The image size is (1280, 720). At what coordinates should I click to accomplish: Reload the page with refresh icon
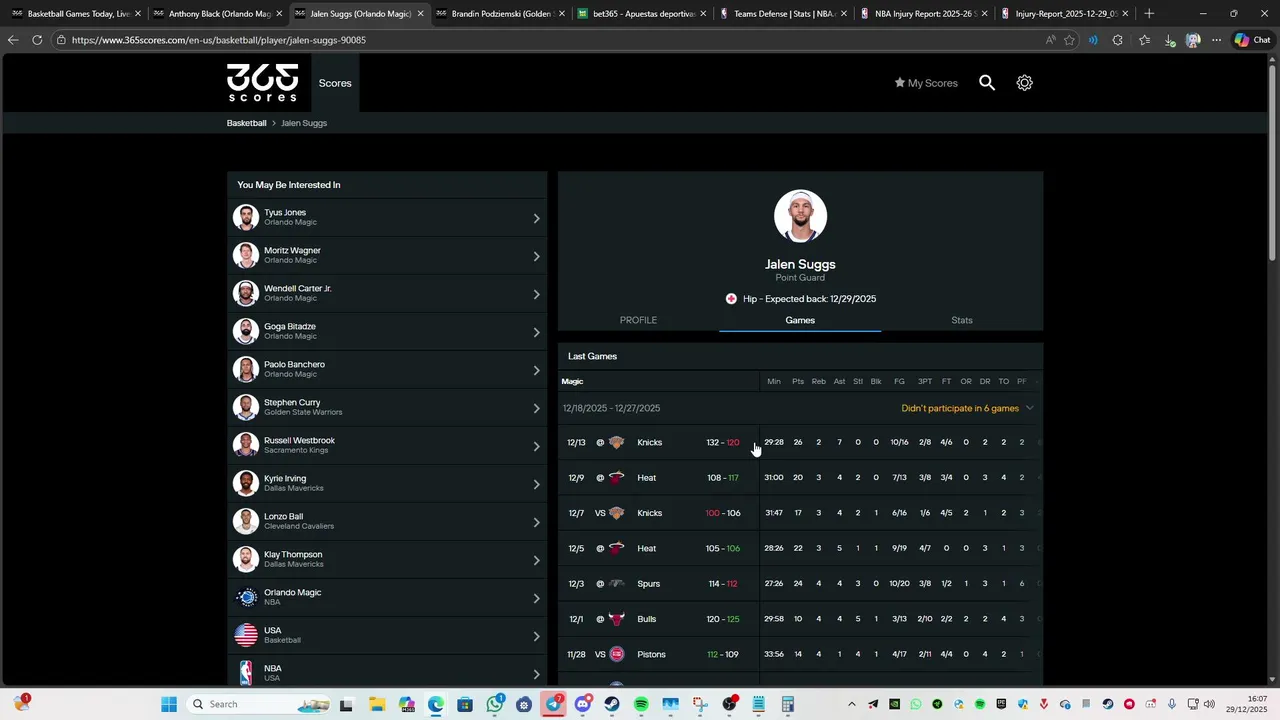37,40
